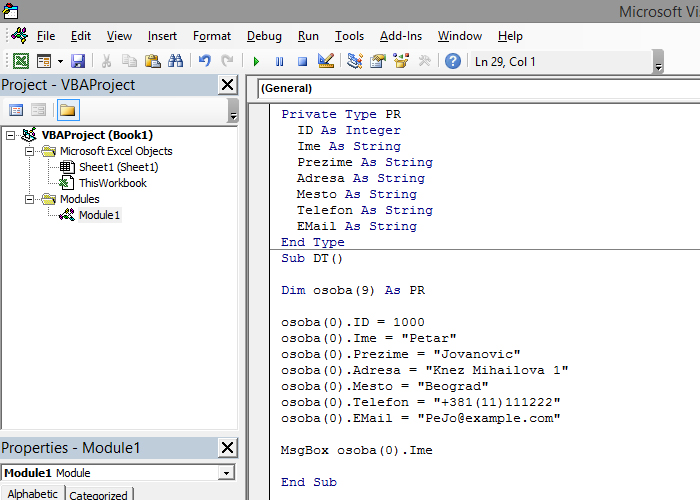
Task: Click the Find binoculars icon
Action: point(176,62)
